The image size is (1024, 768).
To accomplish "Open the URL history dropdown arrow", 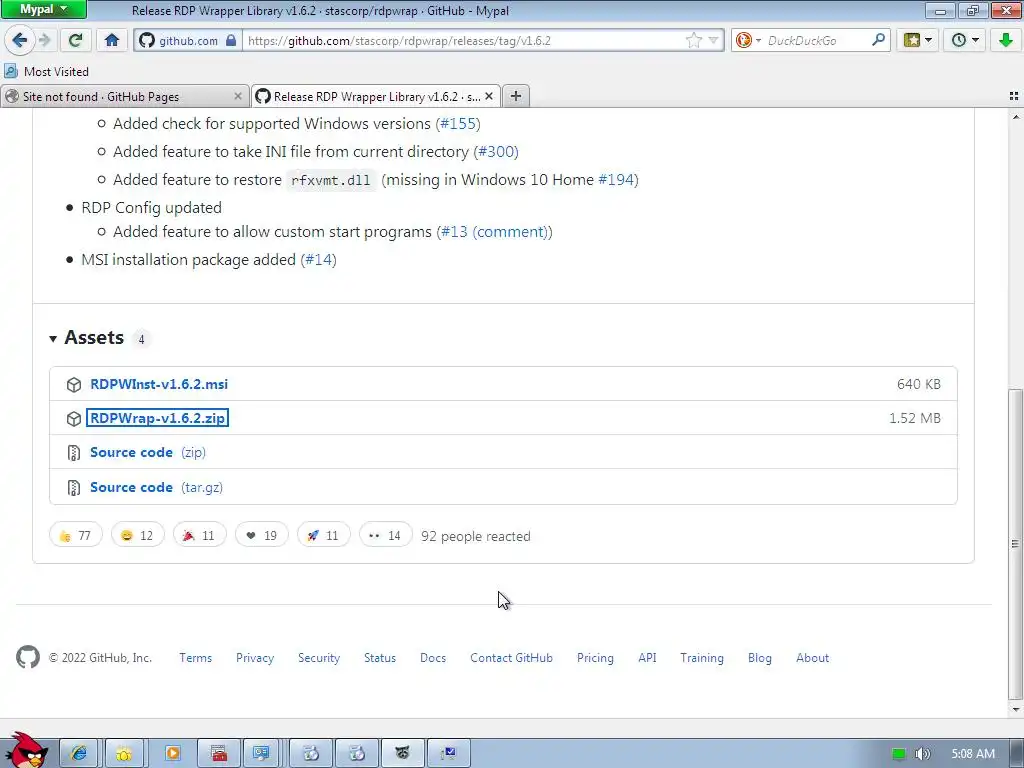I will (713, 40).
